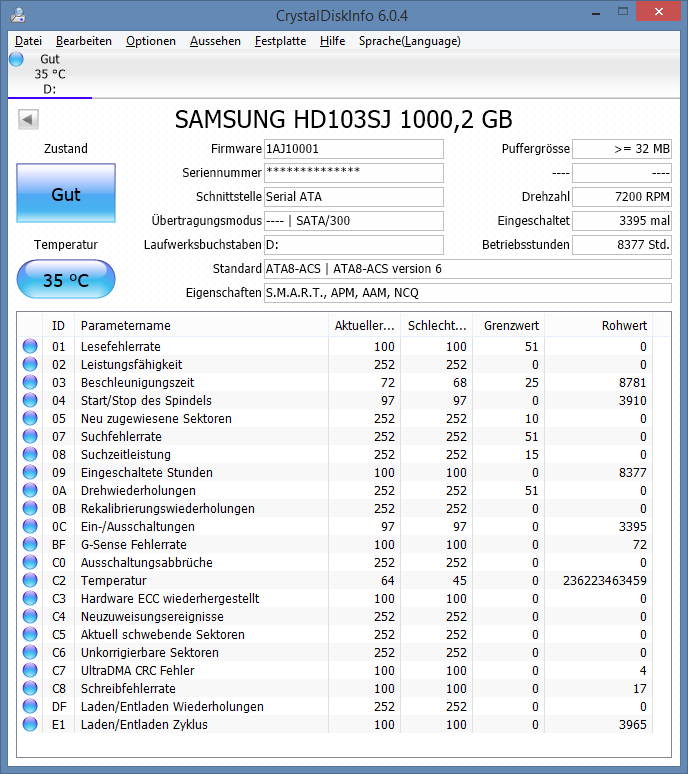This screenshot has width=688, height=774.
Task: Click status orb for Unkorrigierbare Sektoren row
Action: (30, 653)
